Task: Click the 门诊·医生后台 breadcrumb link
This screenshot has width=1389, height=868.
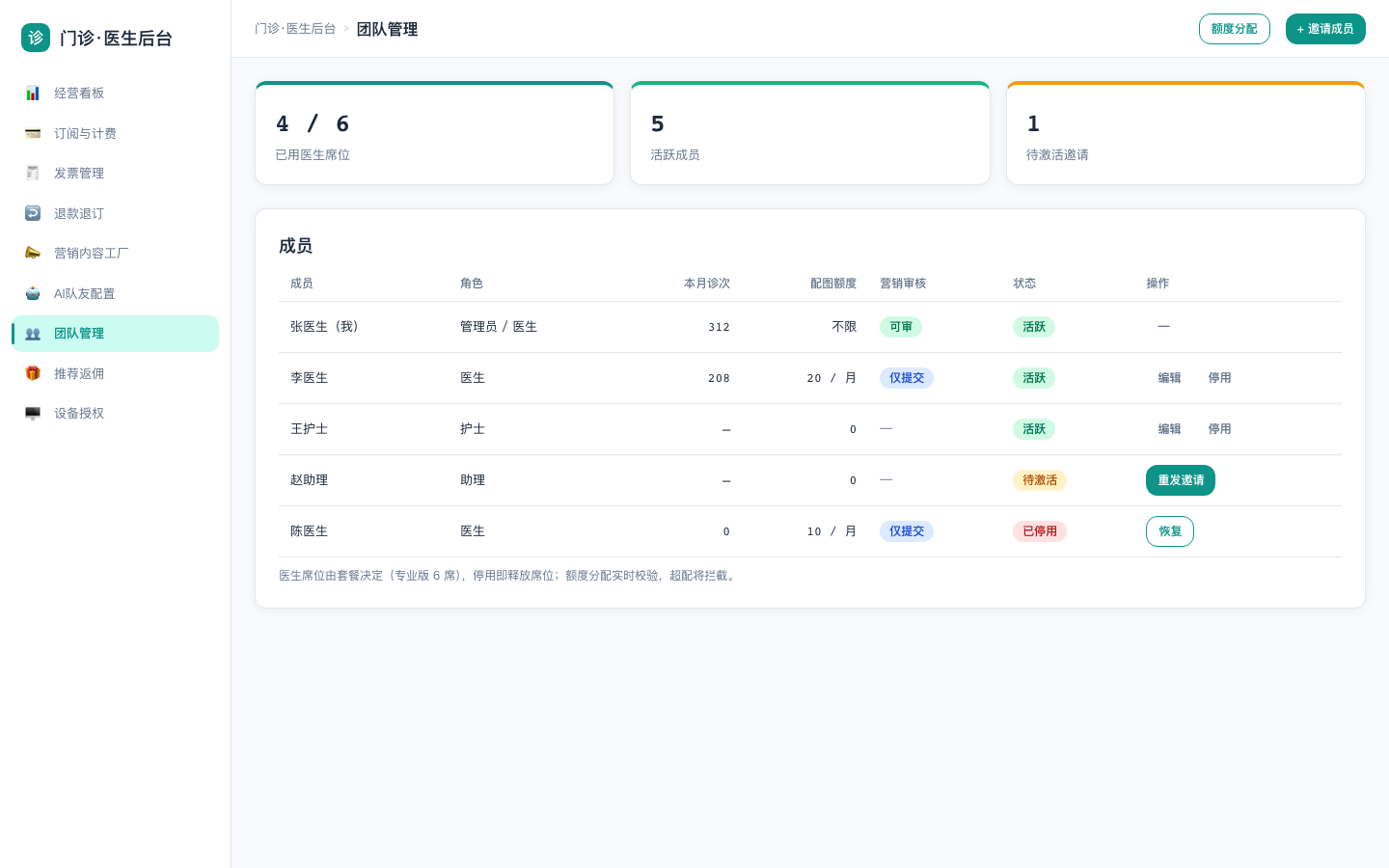Action: (x=295, y=29)
